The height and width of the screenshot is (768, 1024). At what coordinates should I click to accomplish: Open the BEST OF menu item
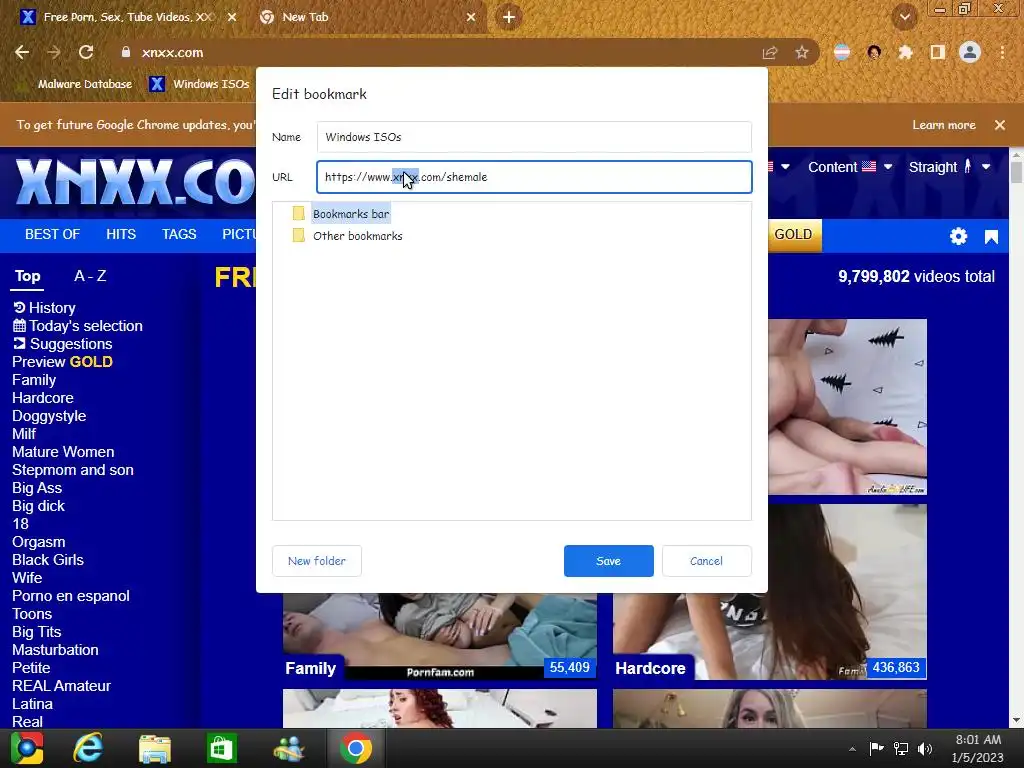pyautogui.click(x=52, y=234)
